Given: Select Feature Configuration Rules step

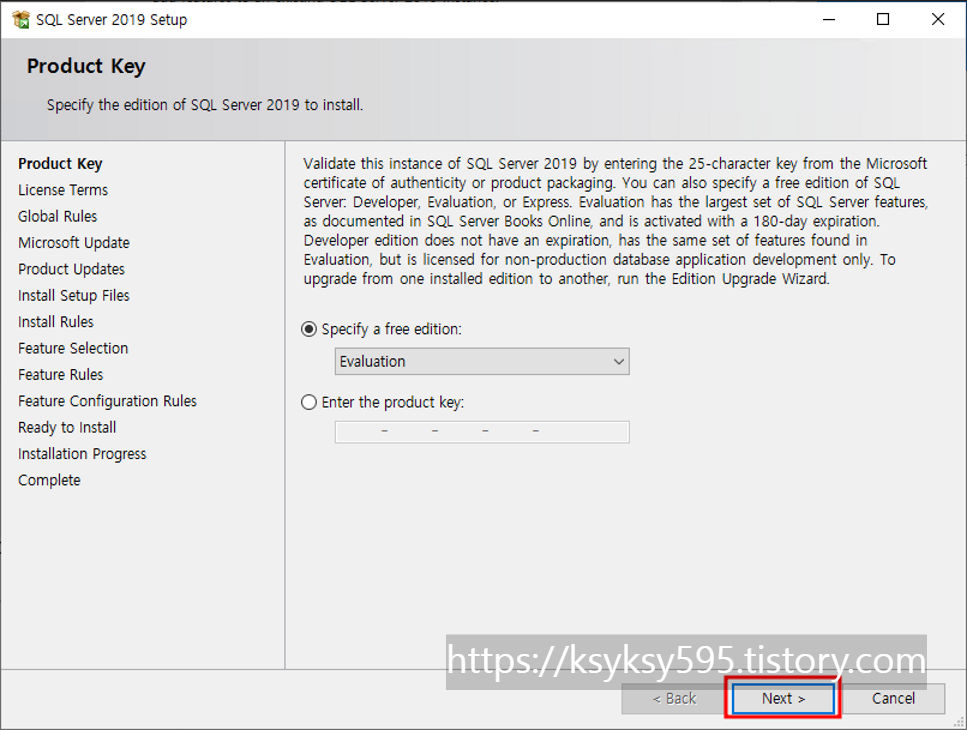Looking at the screenshot, I should coord(107,401).
